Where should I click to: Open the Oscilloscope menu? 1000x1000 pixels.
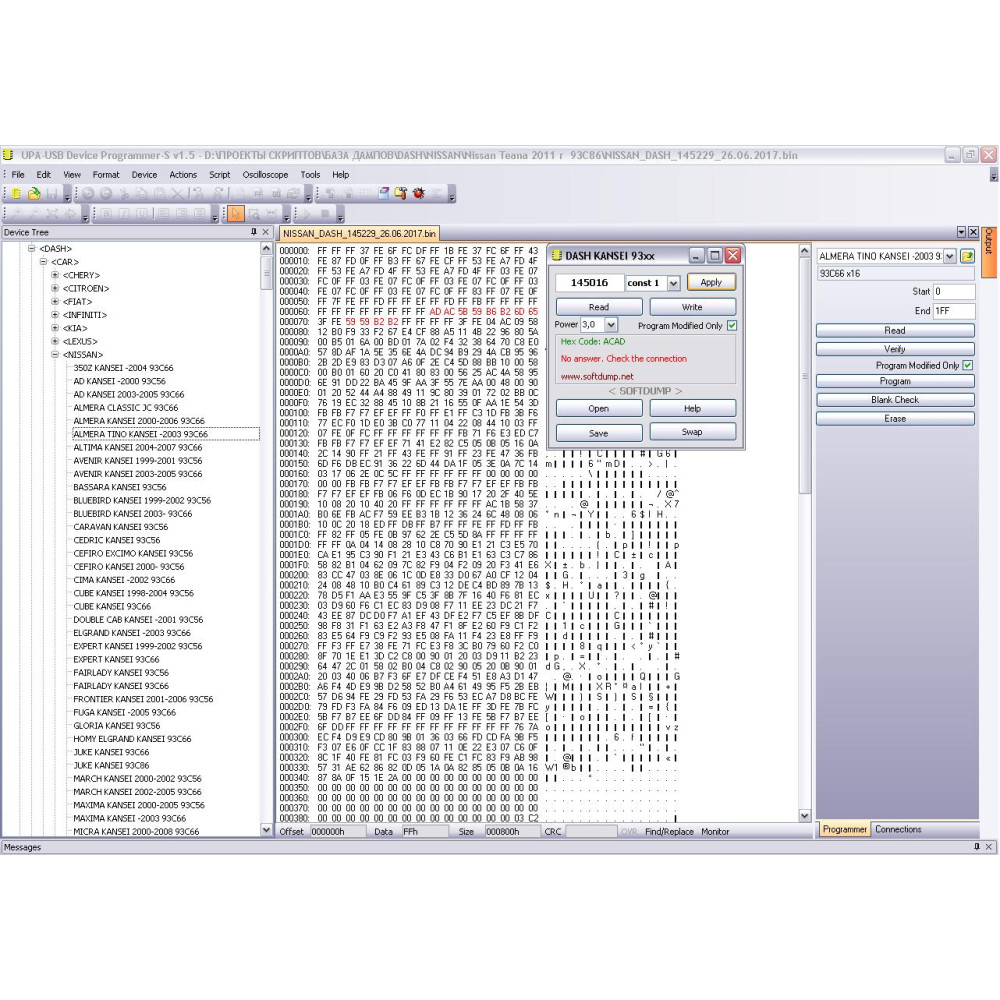tap(265, 175)
